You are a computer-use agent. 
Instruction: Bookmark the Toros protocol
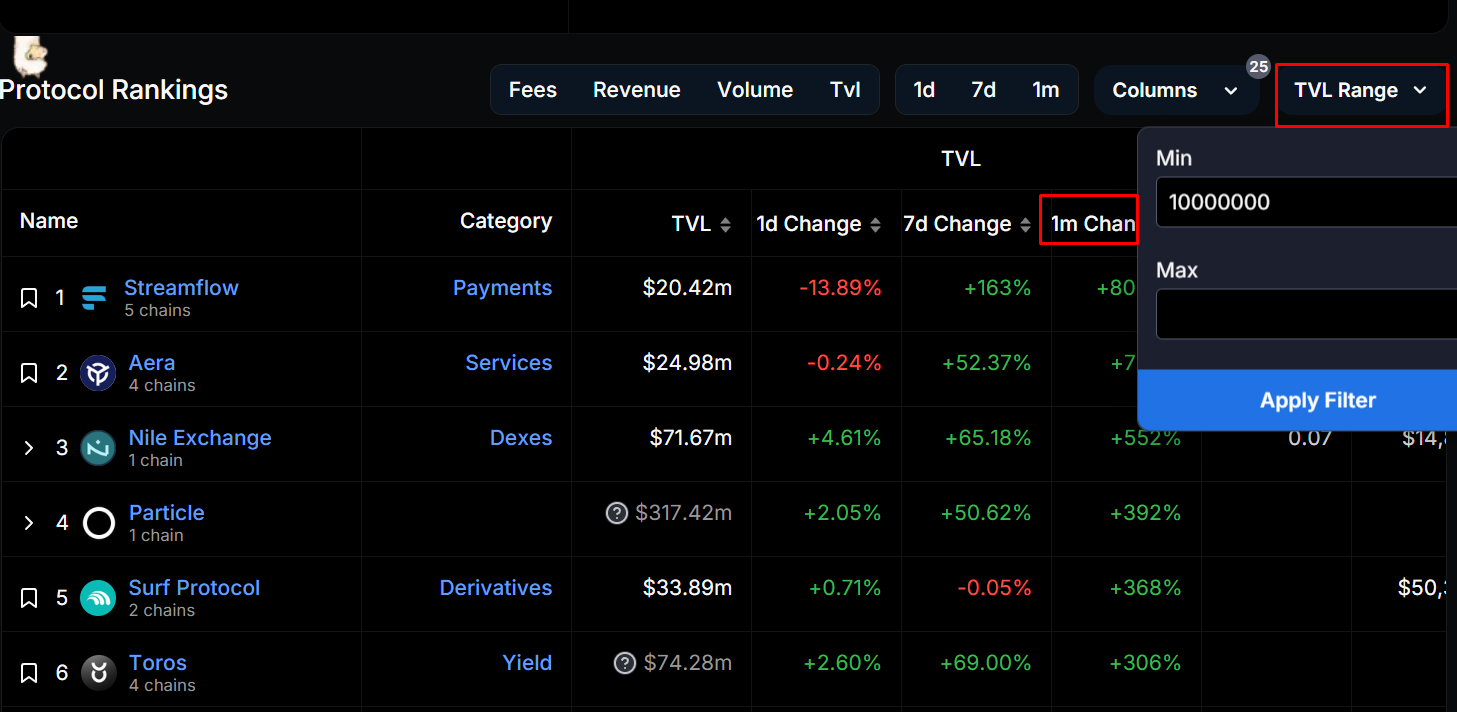(x=28, y=672)
